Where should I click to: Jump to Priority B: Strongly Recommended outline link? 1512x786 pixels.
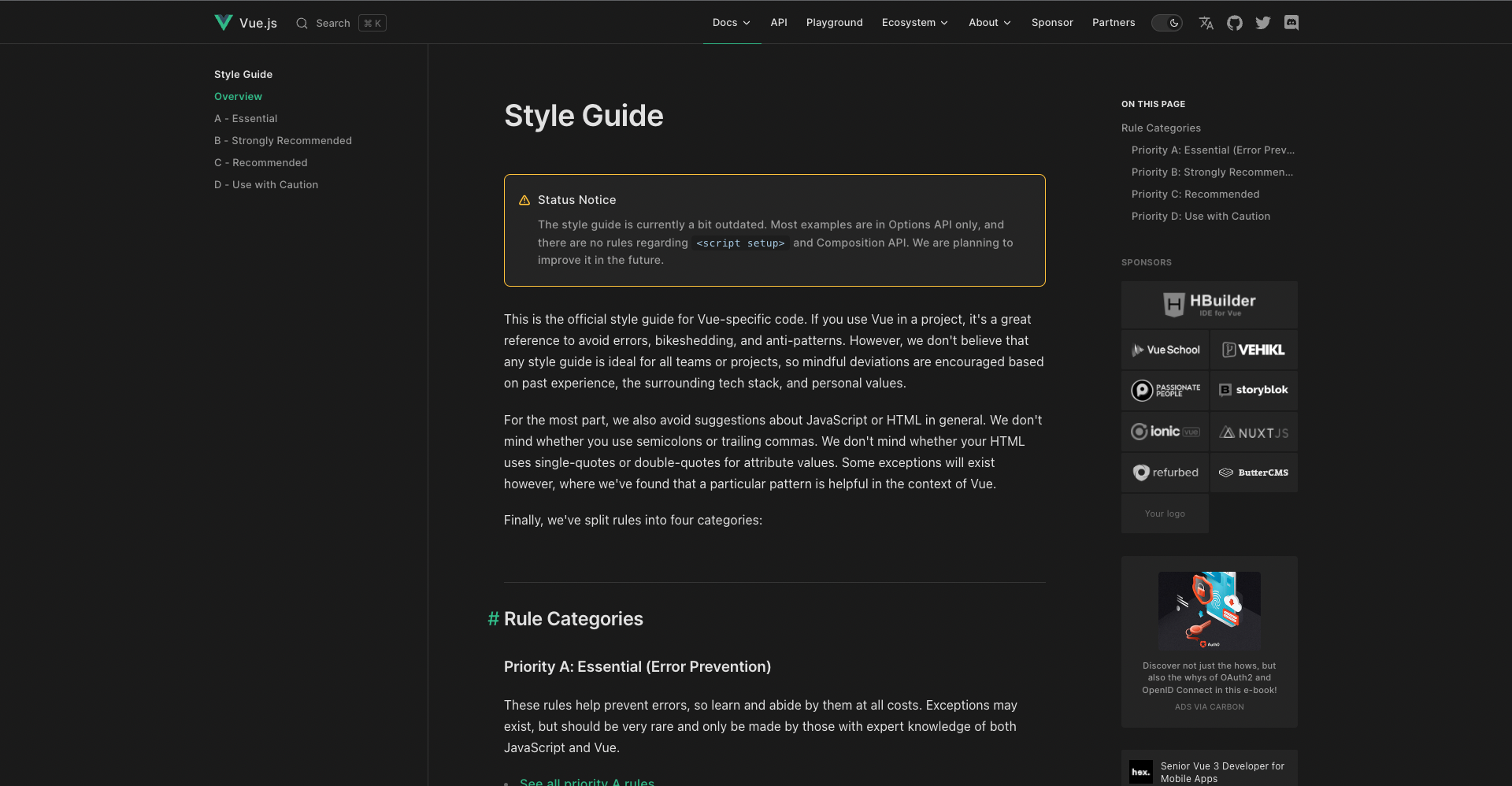point(1212,172)
